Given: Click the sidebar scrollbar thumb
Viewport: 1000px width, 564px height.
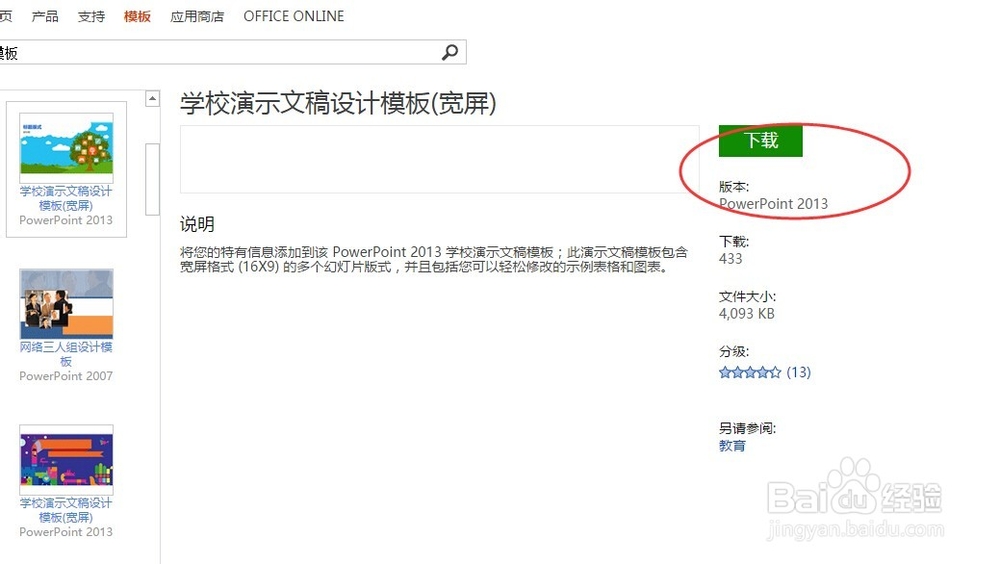Looking at the screenshot, I should (152, 179).
